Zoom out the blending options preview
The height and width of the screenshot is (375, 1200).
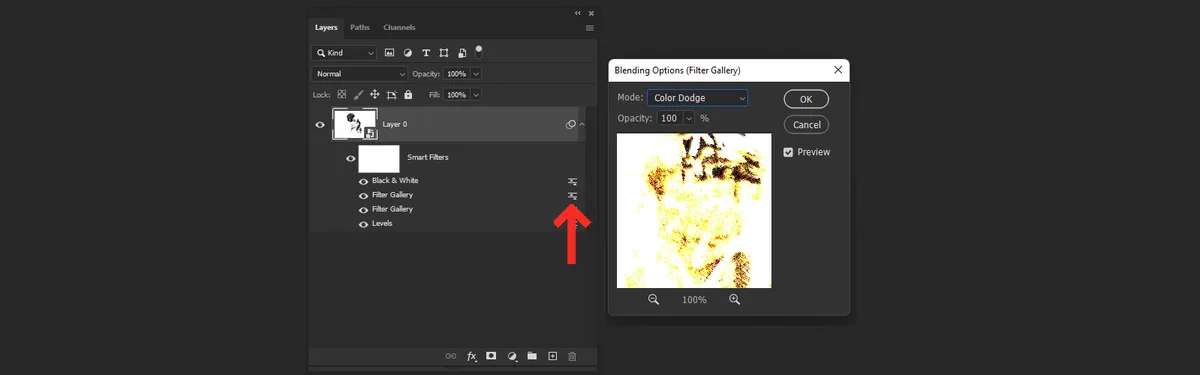point(654,299)
